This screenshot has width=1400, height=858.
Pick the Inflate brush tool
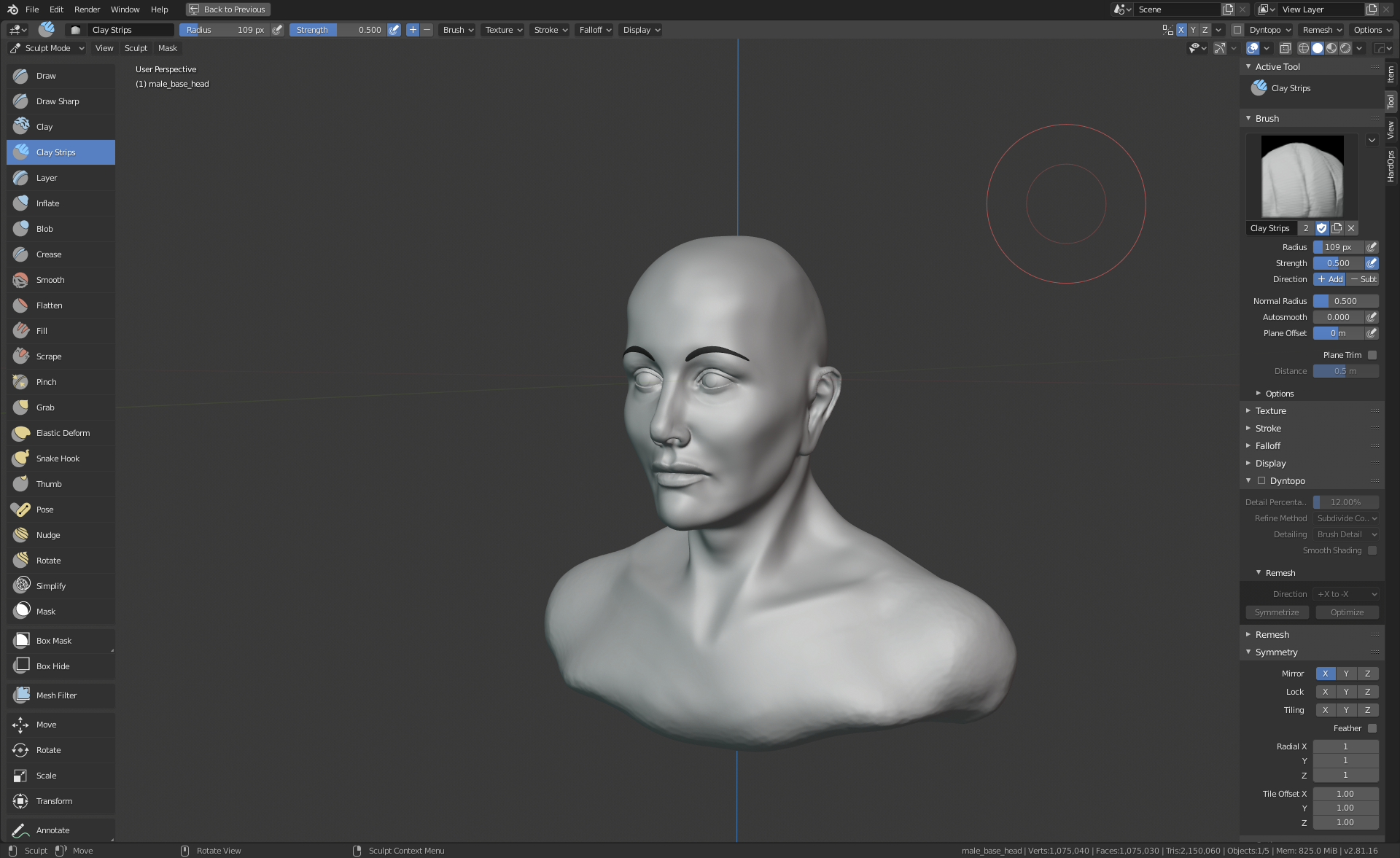tap(47, 203)
